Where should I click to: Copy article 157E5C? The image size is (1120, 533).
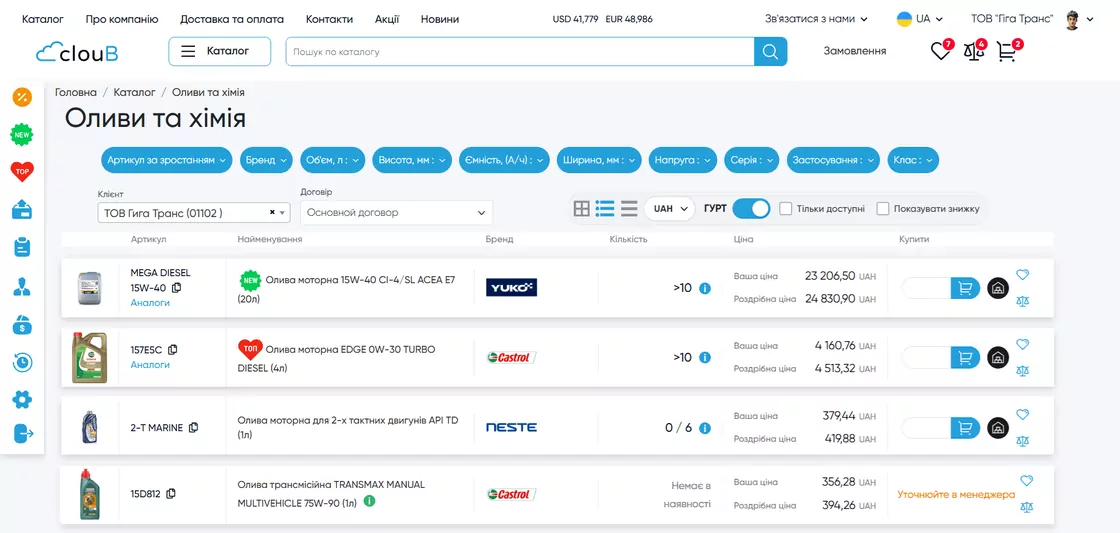click(x=172, y=350)
